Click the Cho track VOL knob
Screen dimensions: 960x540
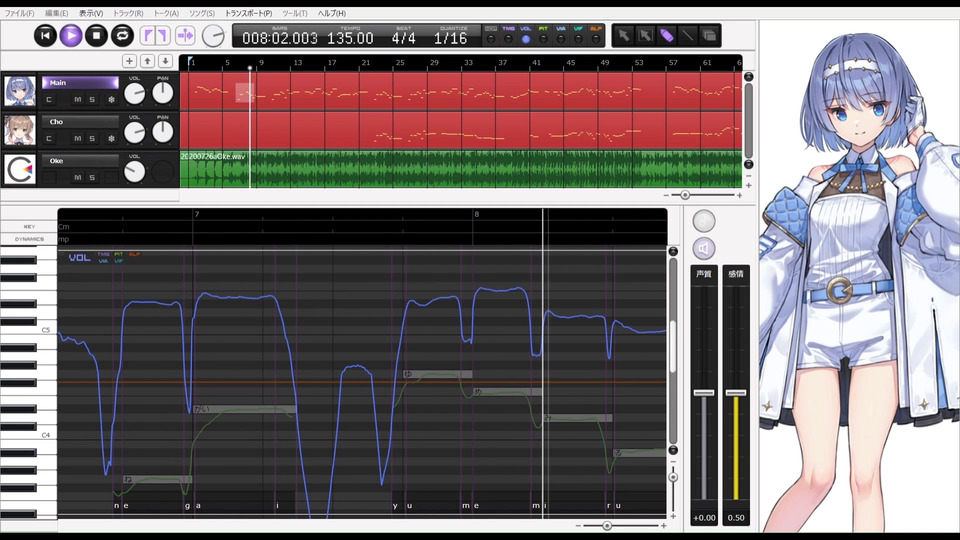tap(135, 132)
